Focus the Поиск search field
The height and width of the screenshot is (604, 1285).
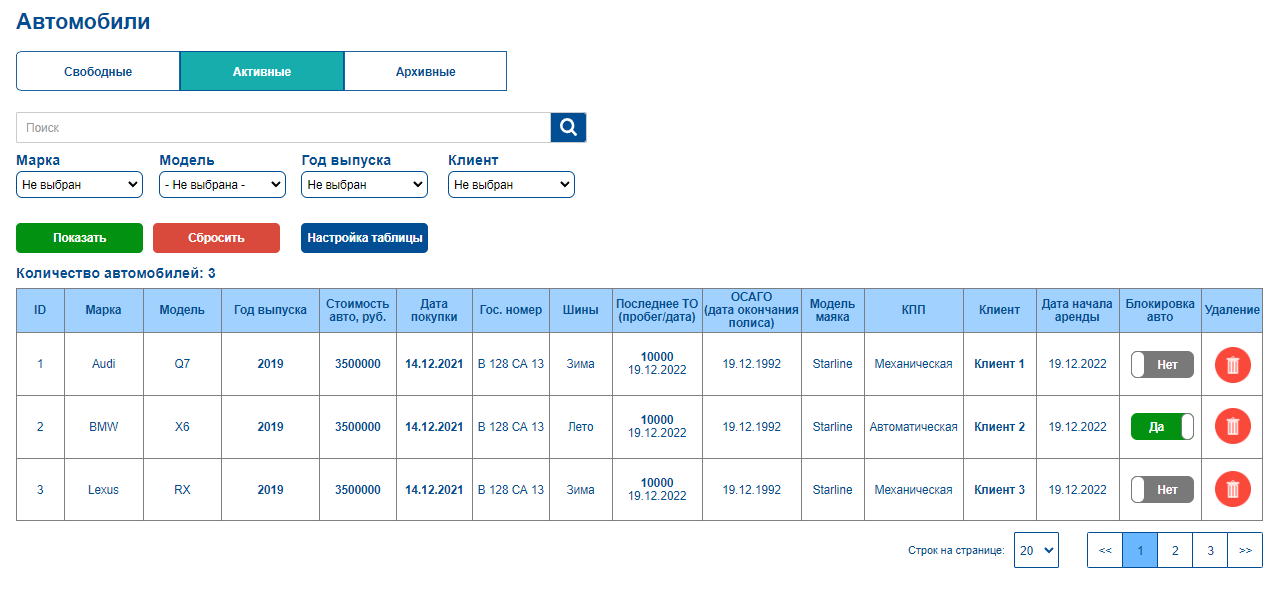pyautogui.click(x=283, y=127)
